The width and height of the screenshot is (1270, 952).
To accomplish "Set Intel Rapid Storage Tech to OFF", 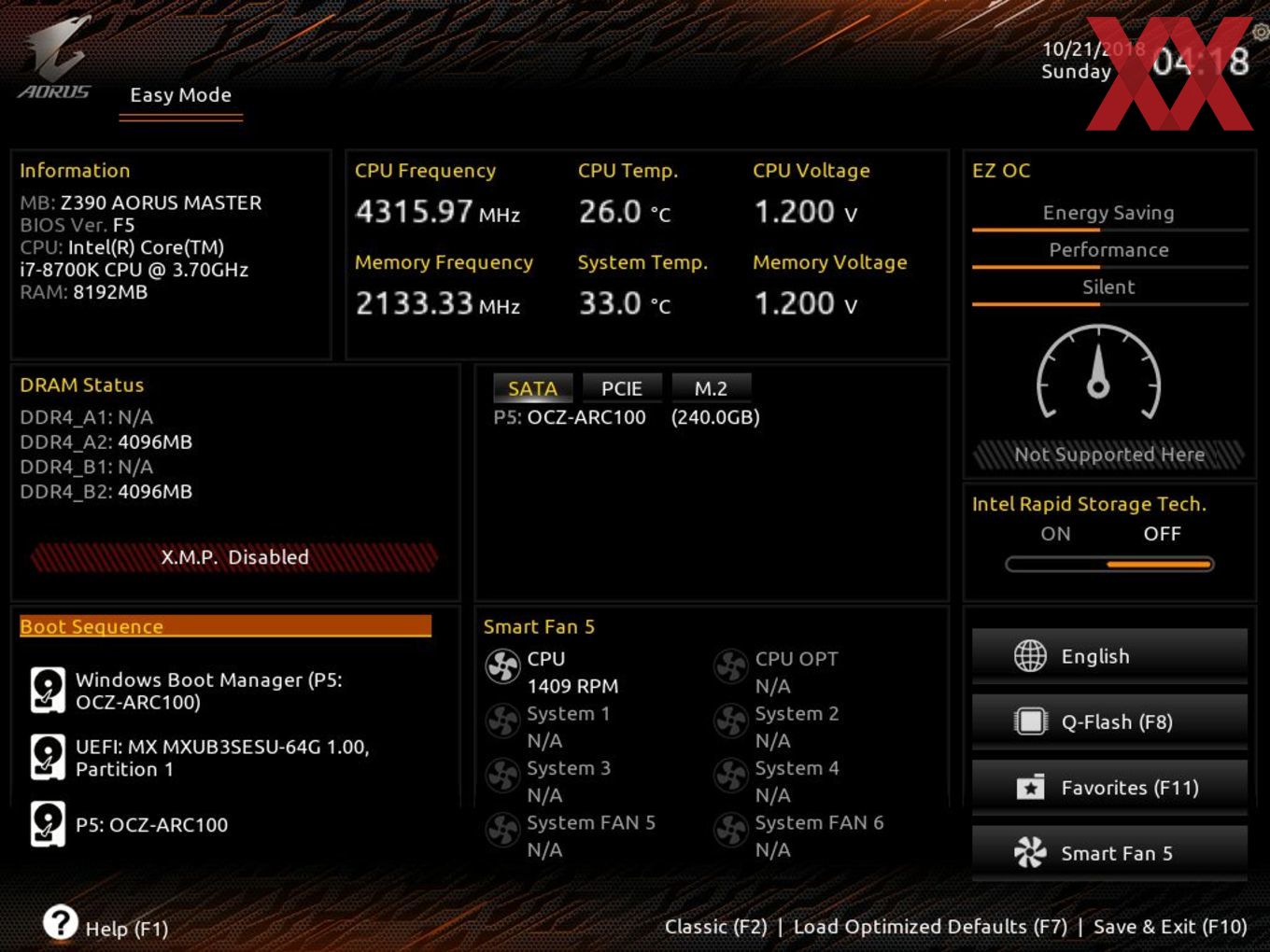I will 1162,534.
